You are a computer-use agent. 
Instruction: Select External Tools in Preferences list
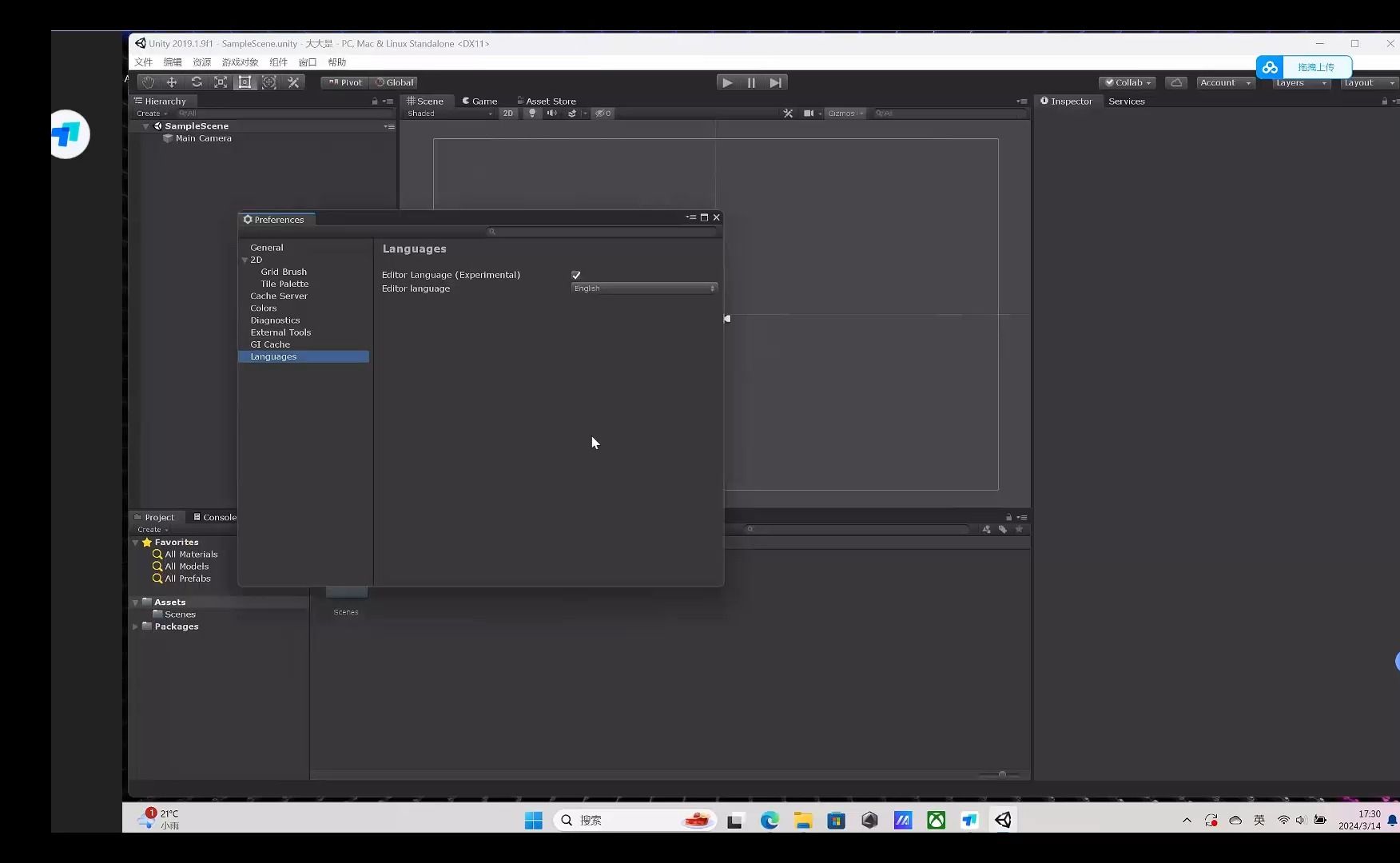280,332
